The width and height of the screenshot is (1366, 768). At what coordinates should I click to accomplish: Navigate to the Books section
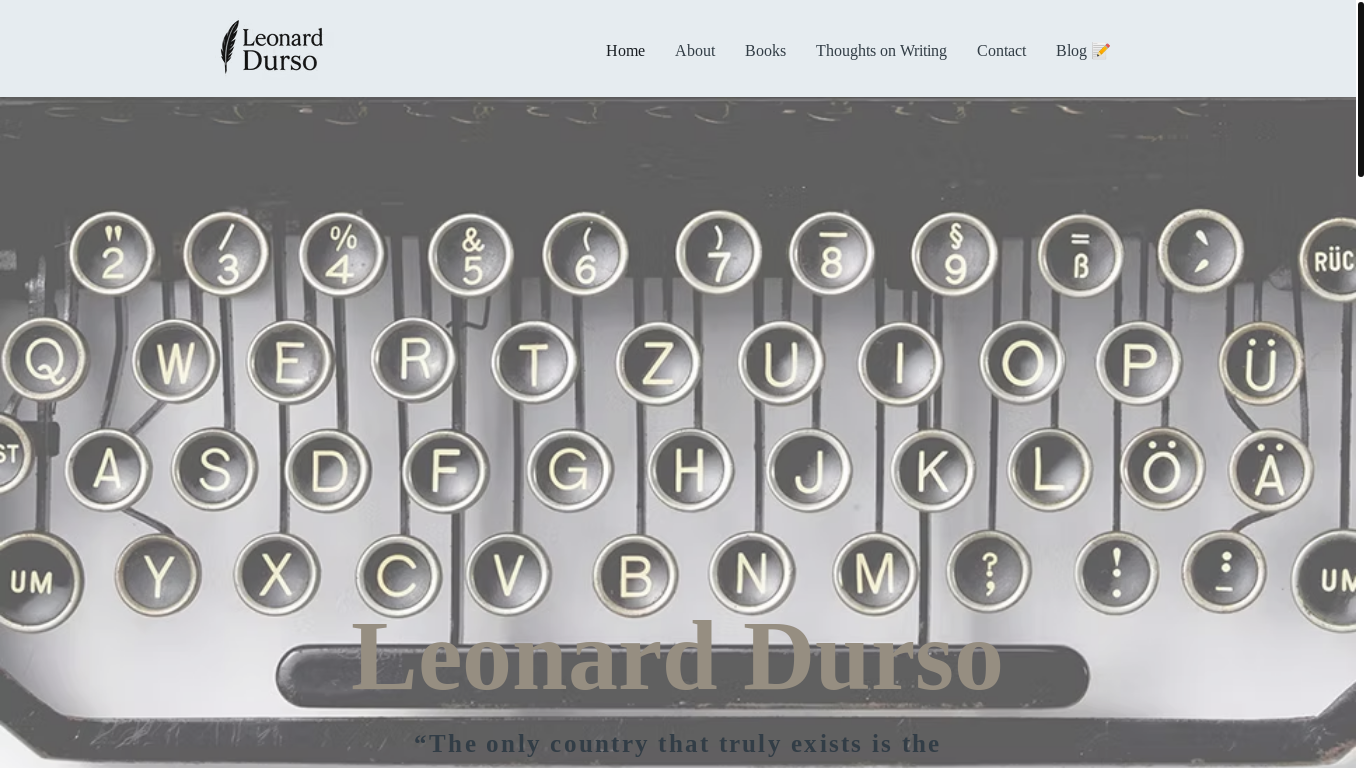765,51
